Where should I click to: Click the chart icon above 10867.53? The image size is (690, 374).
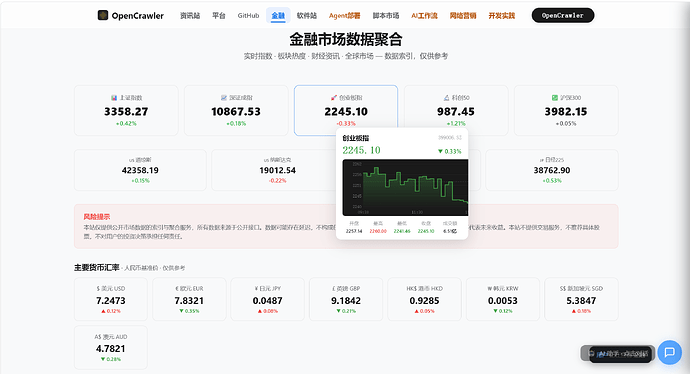point(224,98)
